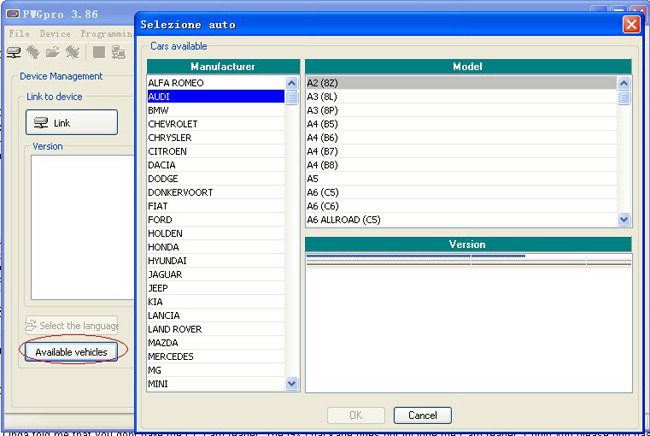Select BMW manufacturer
The width and height of the screenshot is (650, 436).
216,110
